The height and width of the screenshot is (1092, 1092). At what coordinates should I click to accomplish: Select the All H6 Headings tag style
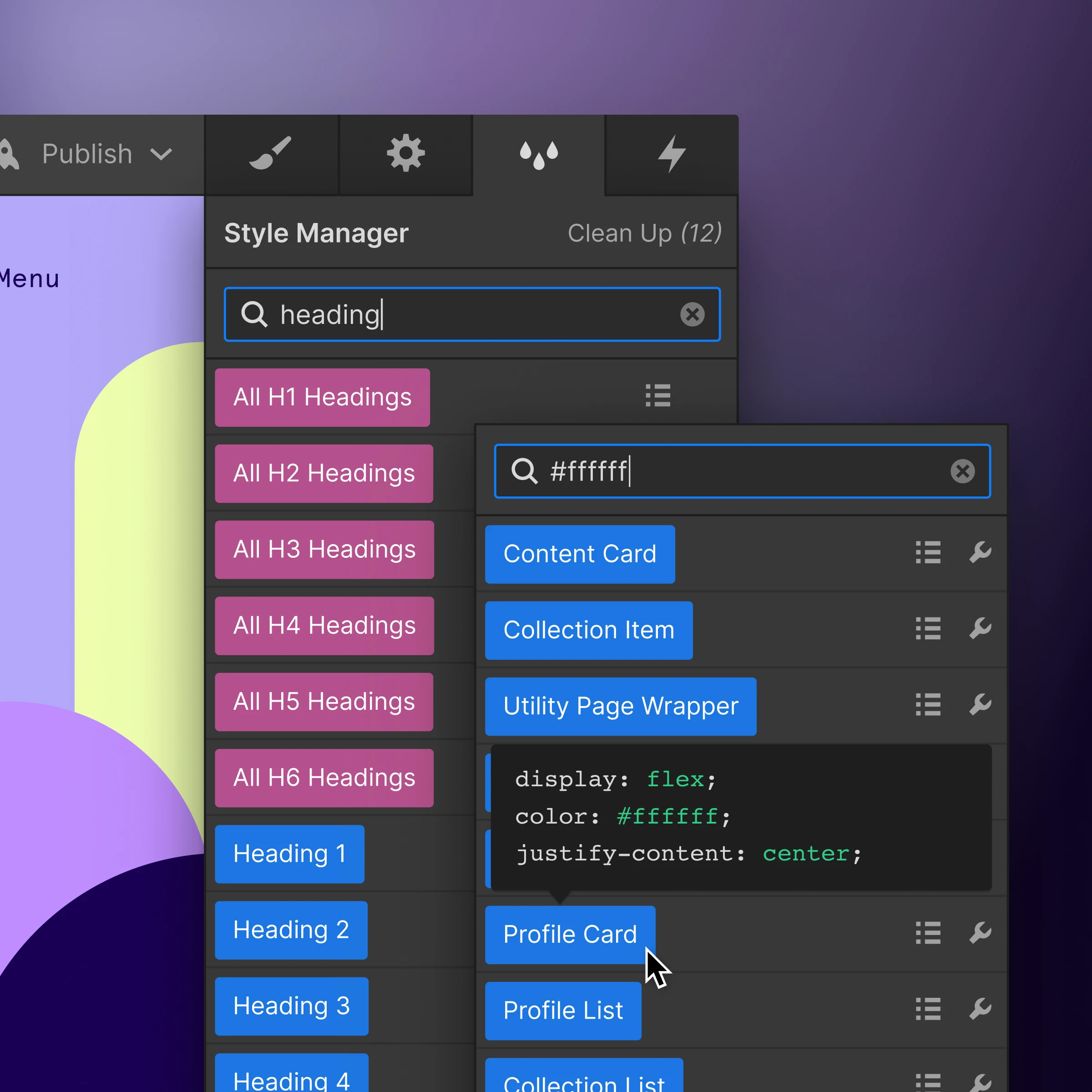pos(324,778)
